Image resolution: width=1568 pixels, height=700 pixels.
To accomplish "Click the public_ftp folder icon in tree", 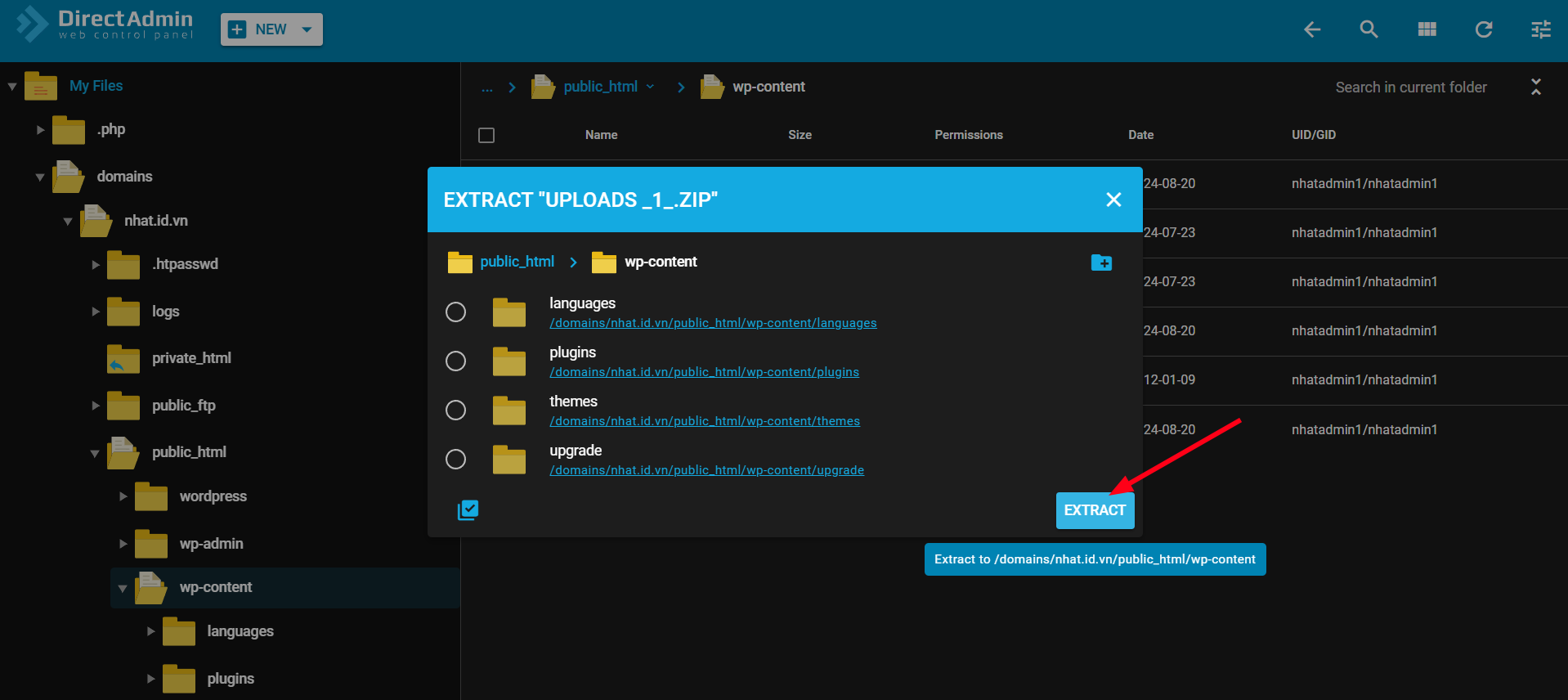I will (x=123, y=406).
